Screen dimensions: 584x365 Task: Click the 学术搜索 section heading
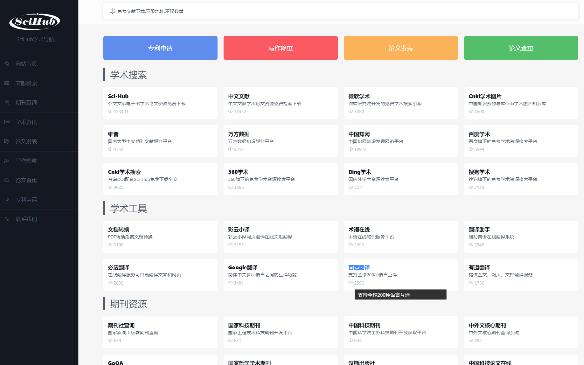click(x=128, y=75)
